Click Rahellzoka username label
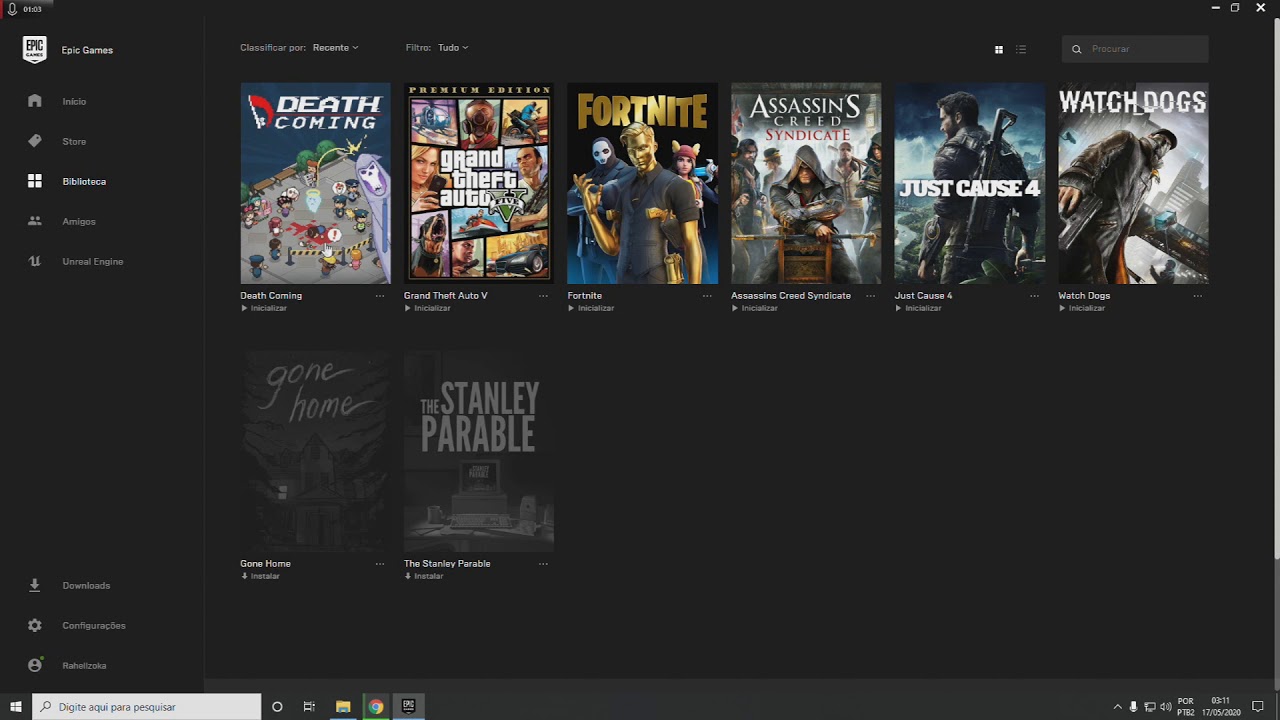 [x=84, y=665]
